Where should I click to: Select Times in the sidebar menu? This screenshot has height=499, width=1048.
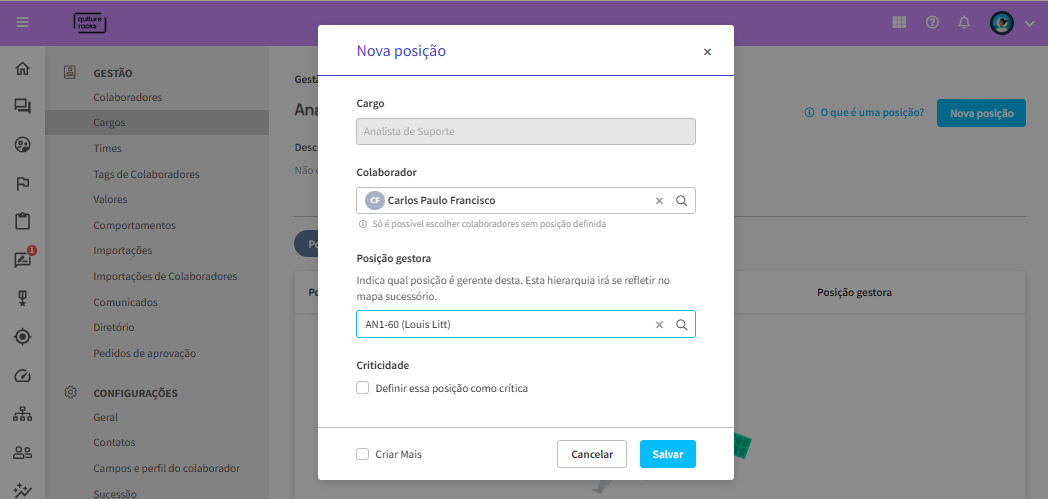pos(108,148)
